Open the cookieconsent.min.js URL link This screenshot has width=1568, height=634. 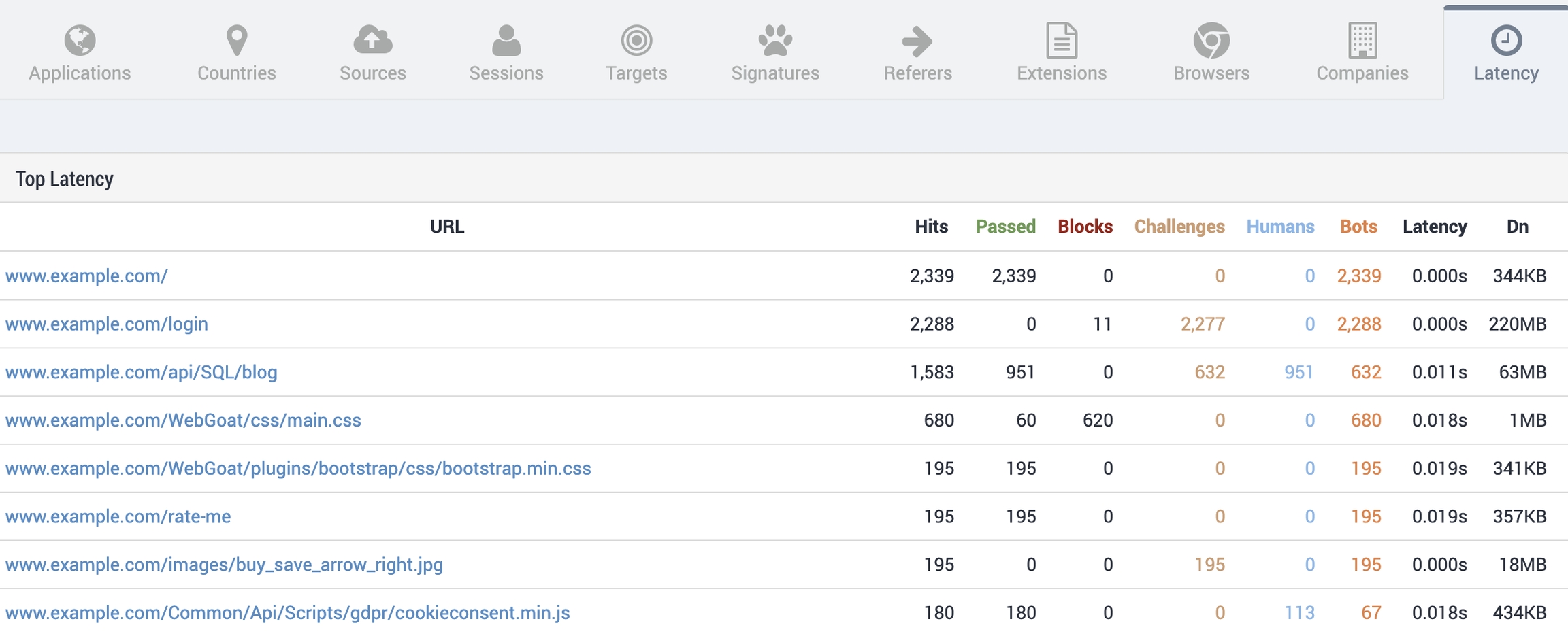point(288,613)
